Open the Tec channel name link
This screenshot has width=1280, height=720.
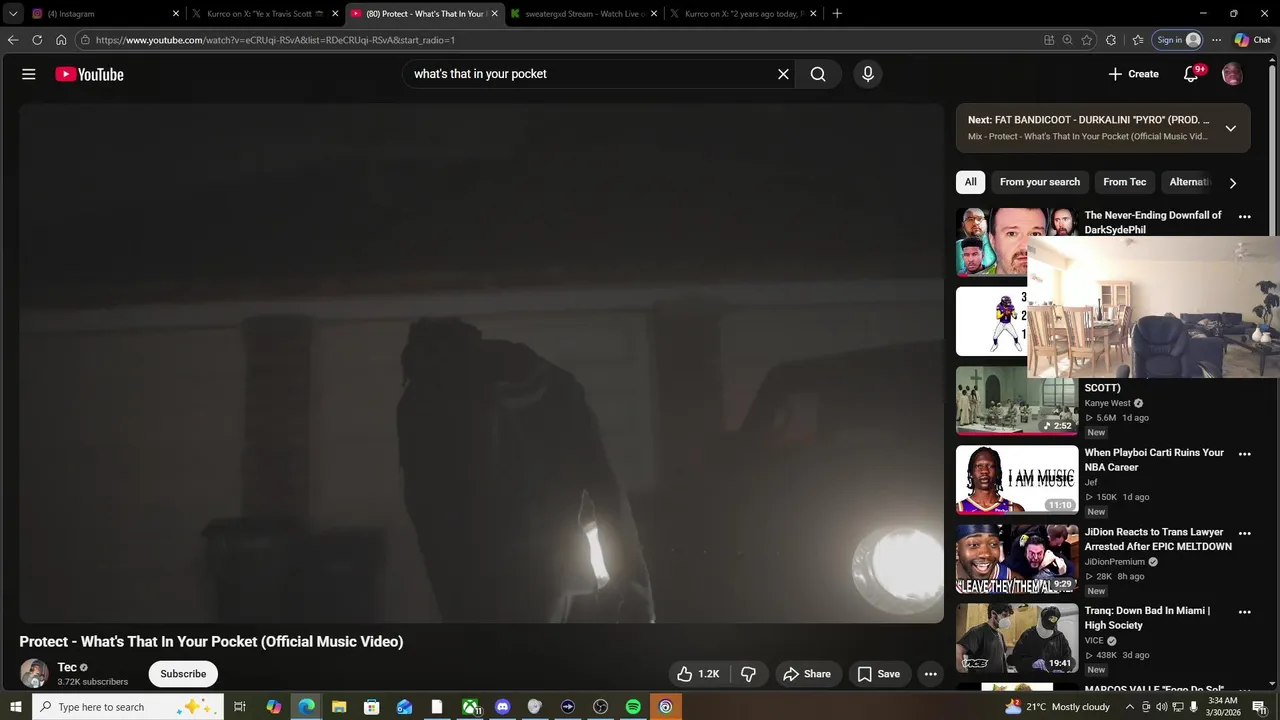point(67,667)
